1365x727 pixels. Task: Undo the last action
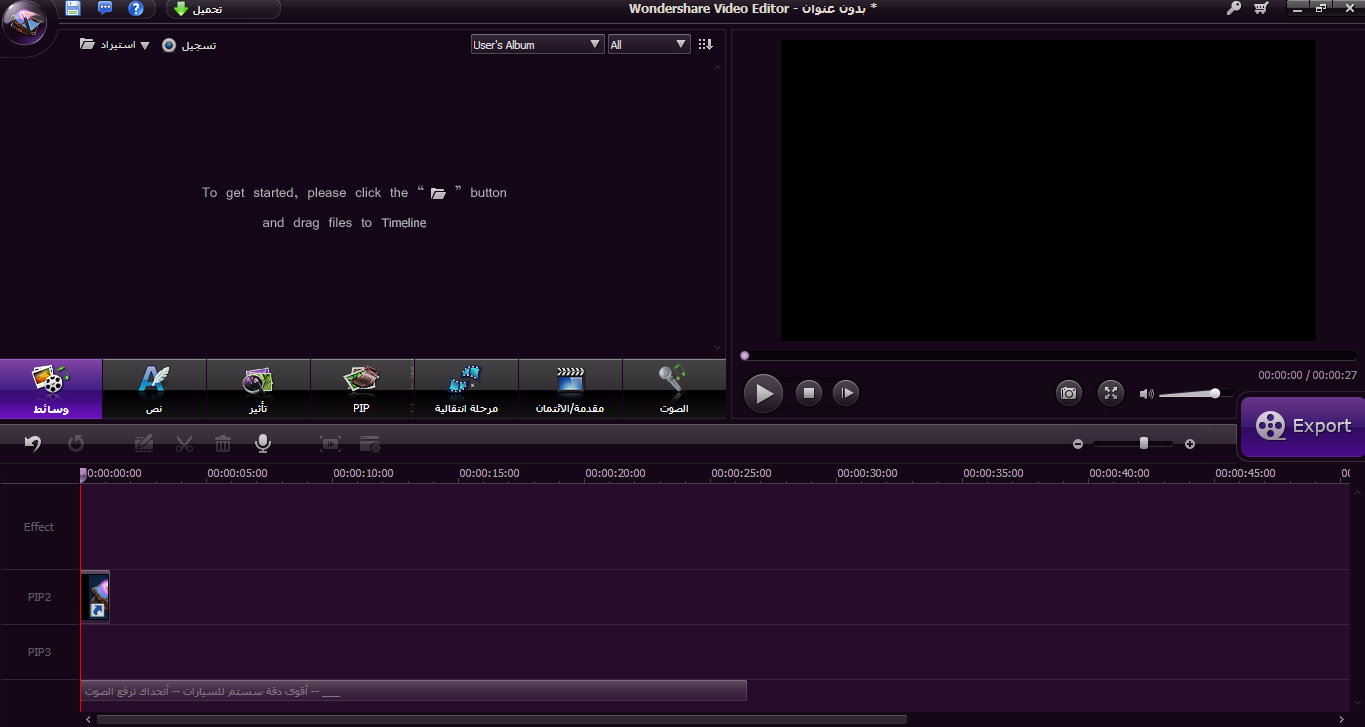pyautogui.click(x=33, y=443)
